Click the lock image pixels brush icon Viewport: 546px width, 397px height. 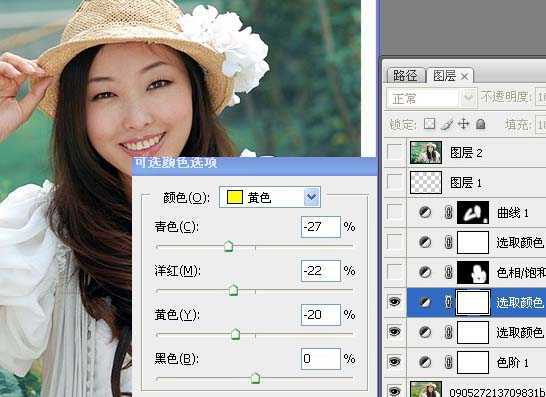(446, 124)
